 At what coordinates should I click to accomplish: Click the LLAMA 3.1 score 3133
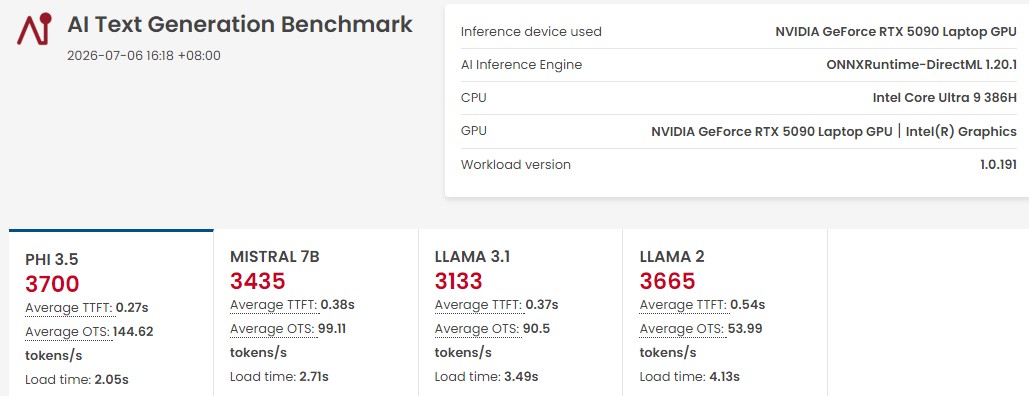click(x=459, y=281)
